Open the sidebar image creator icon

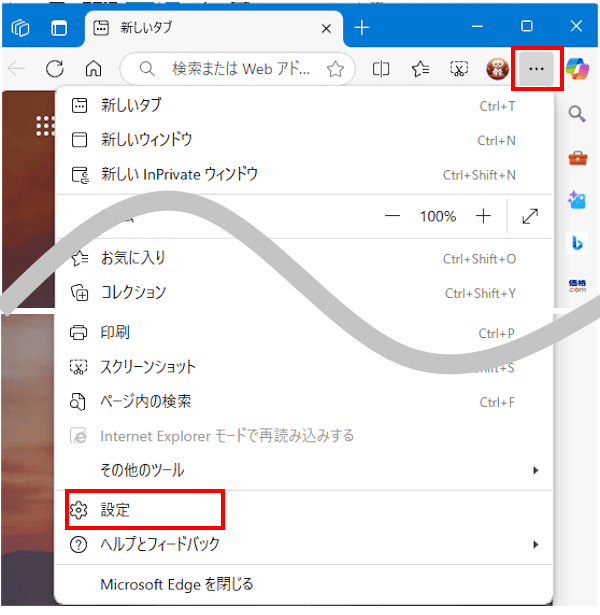577,200
